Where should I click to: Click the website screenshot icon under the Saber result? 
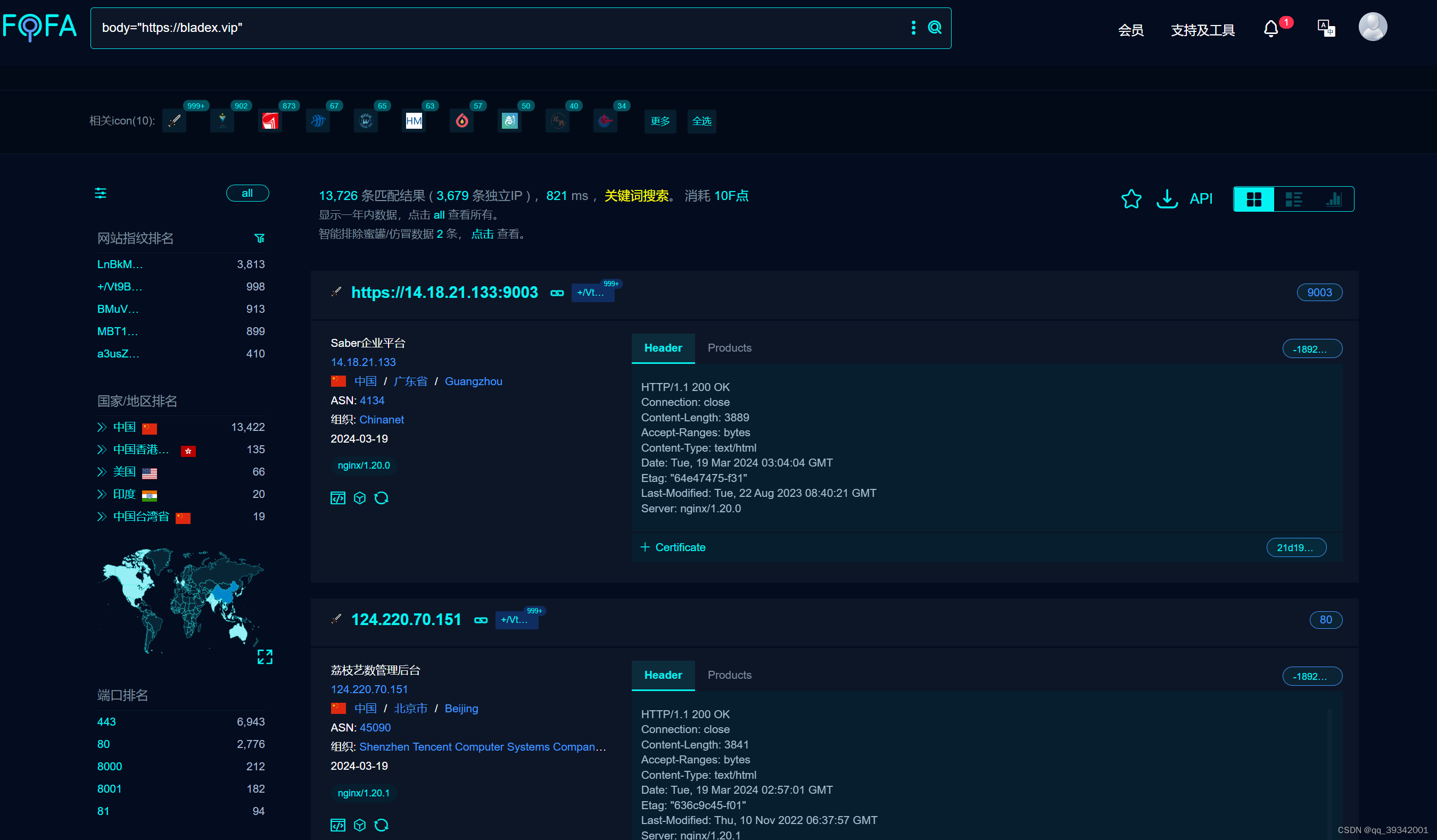coord(337,497)
